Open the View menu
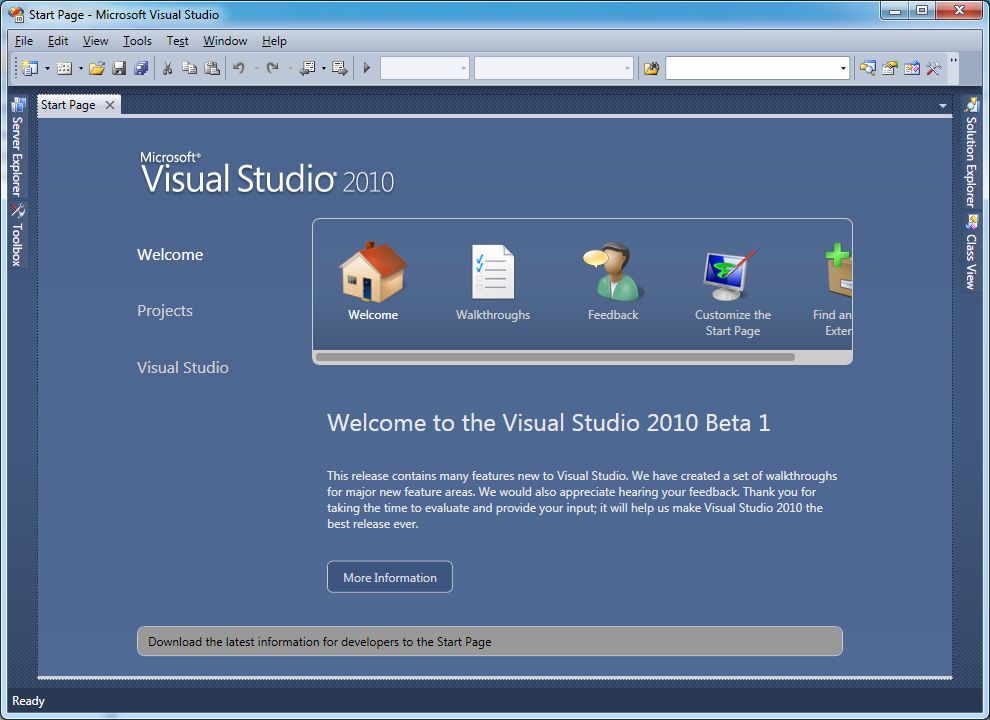Viewport: 990px width, 720px height. point(95,41)
